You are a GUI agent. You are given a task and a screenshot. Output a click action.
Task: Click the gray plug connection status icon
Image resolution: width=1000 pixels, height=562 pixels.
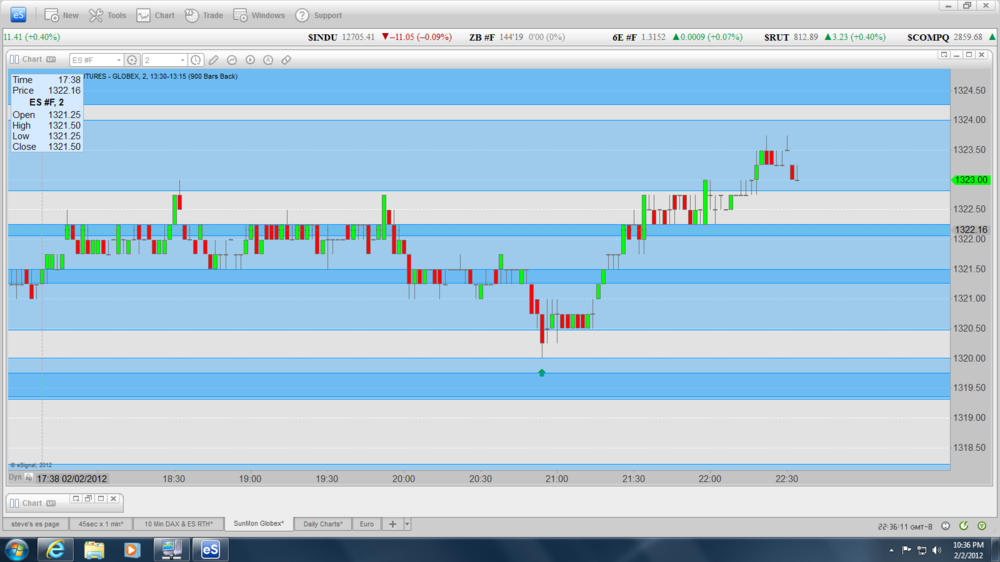pos(946,526)
